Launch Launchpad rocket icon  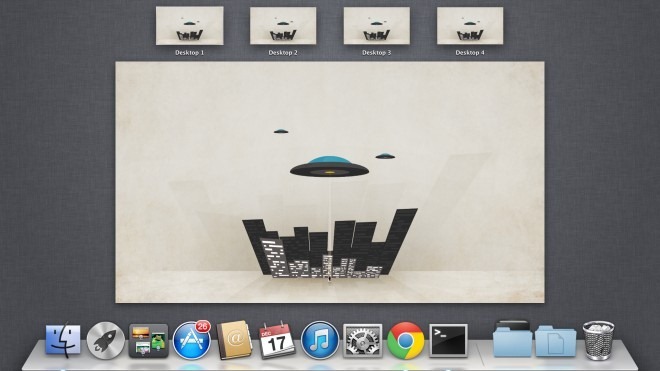click(x=106, y=341)
